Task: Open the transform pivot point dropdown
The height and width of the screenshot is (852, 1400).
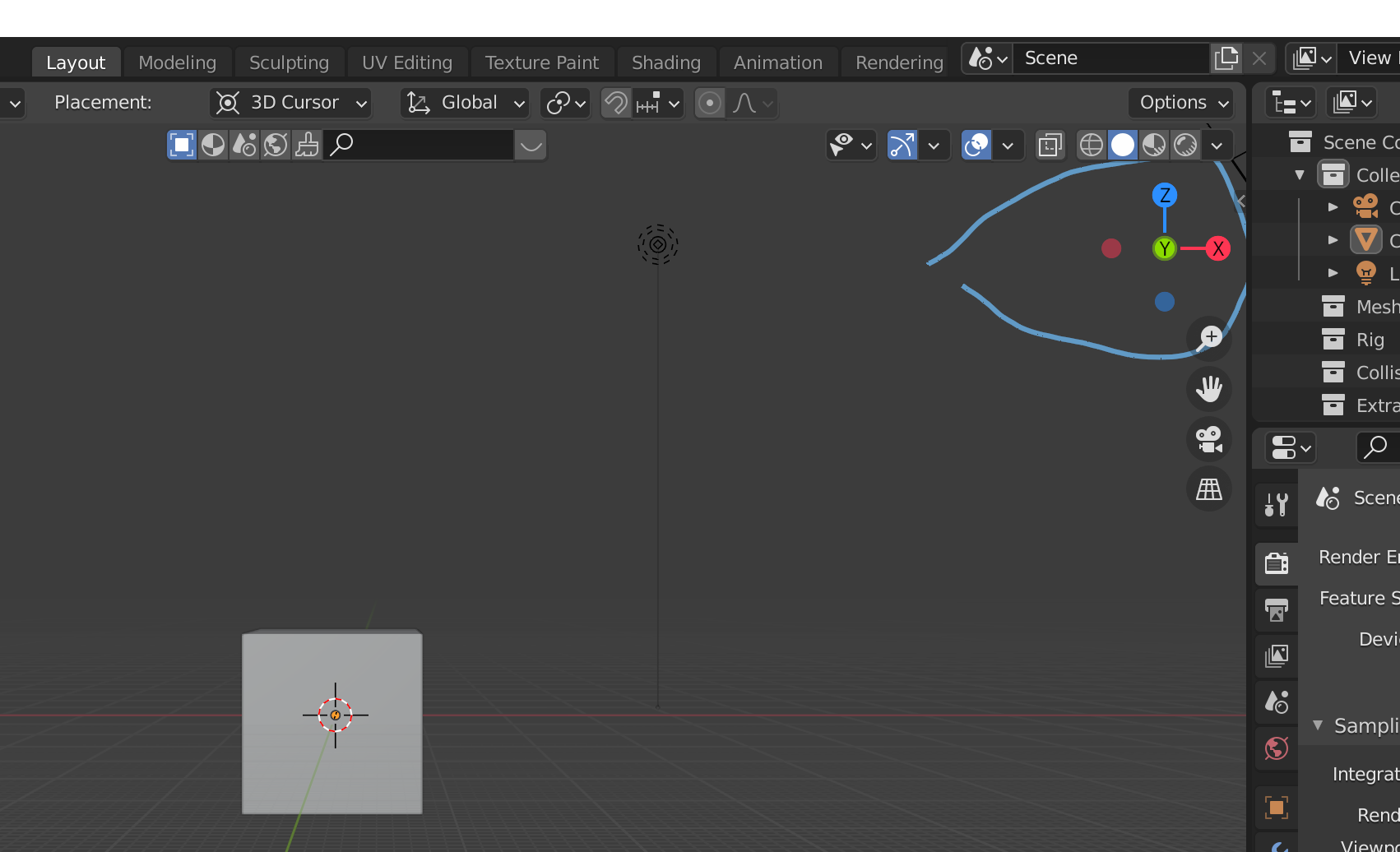Action: click(566, 103)
